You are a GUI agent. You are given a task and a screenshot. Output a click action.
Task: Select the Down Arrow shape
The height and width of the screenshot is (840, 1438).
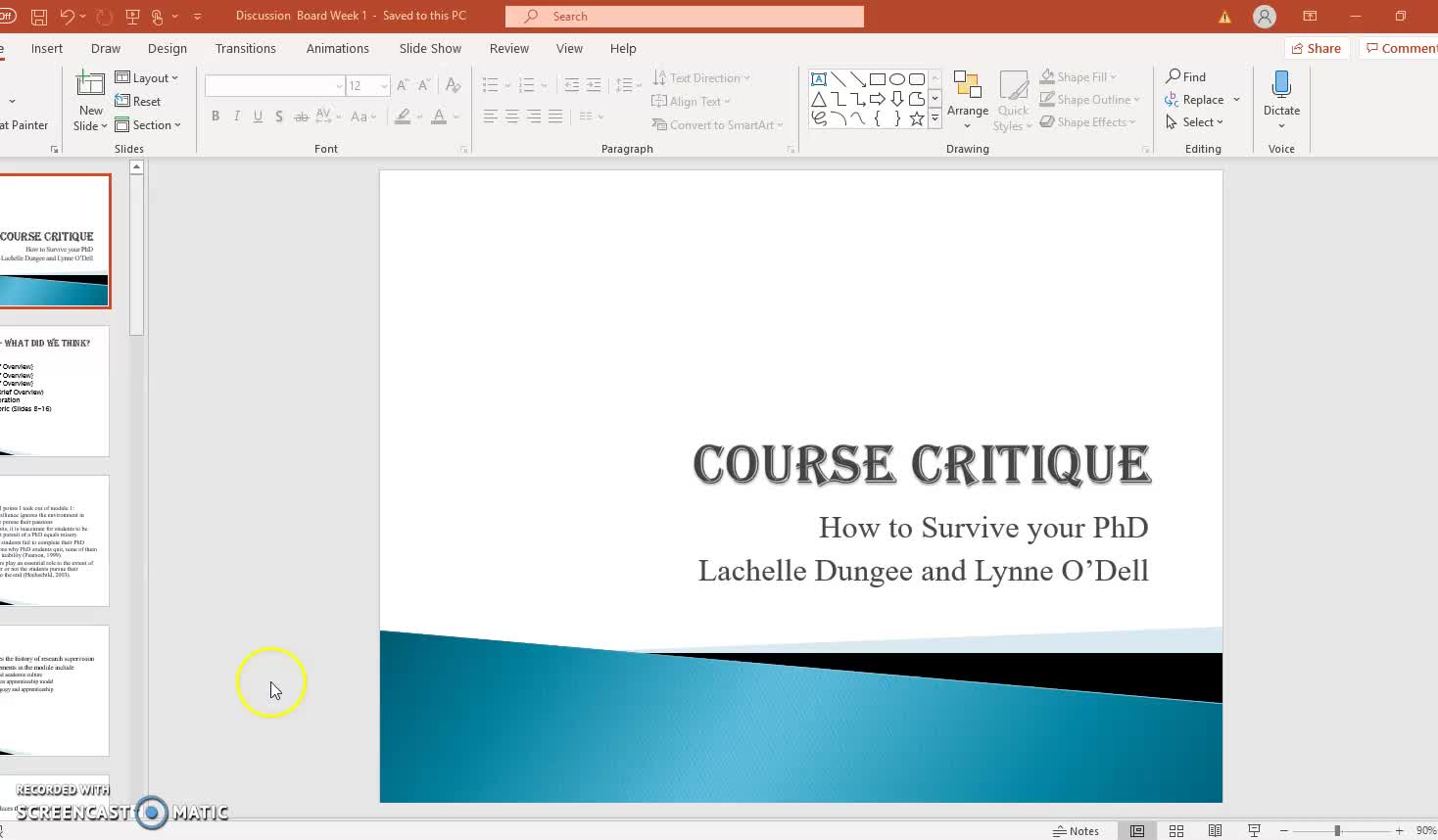tap(897, 99)
